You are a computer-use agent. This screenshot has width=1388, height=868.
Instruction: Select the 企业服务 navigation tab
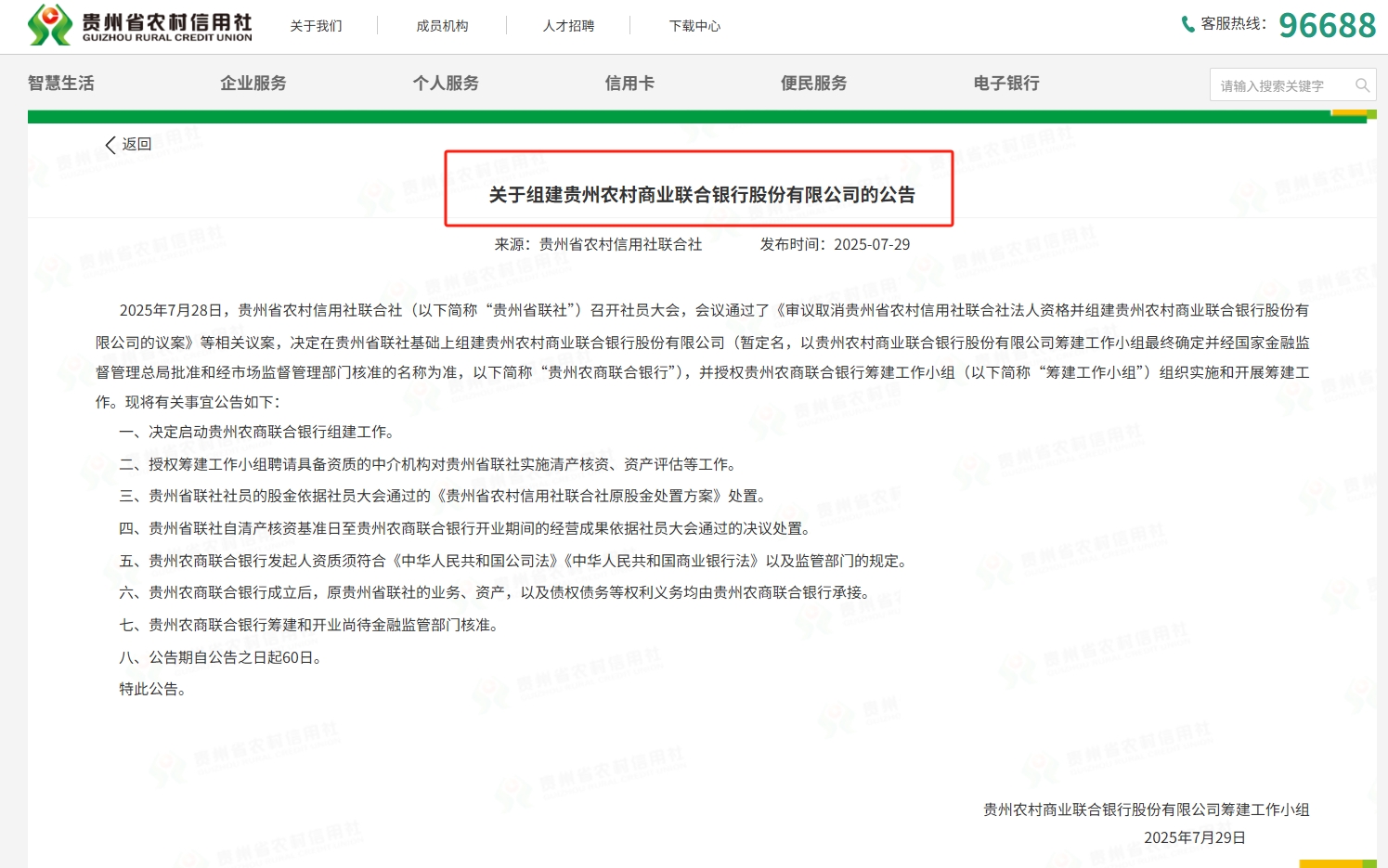click(x=253, y=84)
